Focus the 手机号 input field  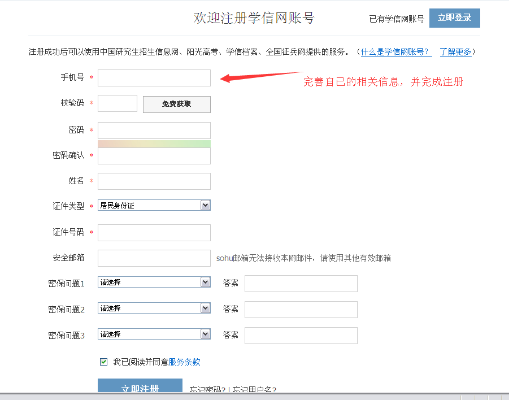(154, 78)
